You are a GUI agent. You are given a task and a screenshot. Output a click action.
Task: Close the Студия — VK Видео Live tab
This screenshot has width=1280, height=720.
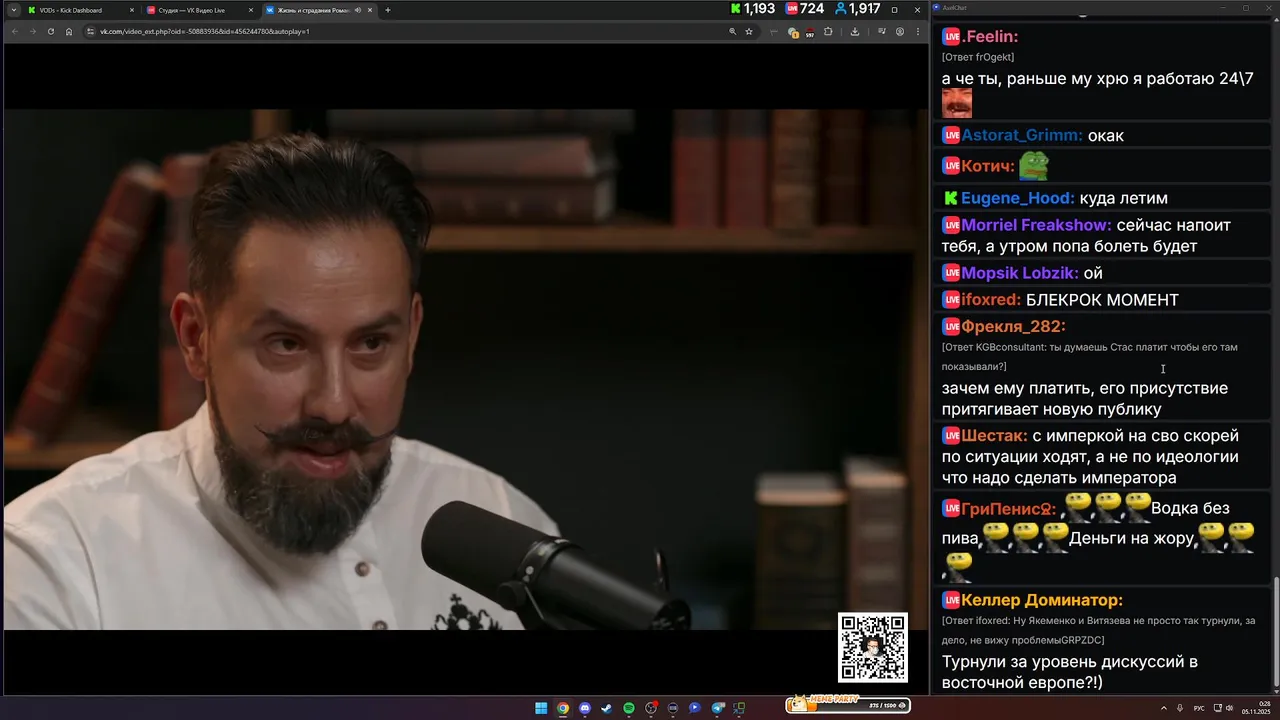[x=251, y=10]
